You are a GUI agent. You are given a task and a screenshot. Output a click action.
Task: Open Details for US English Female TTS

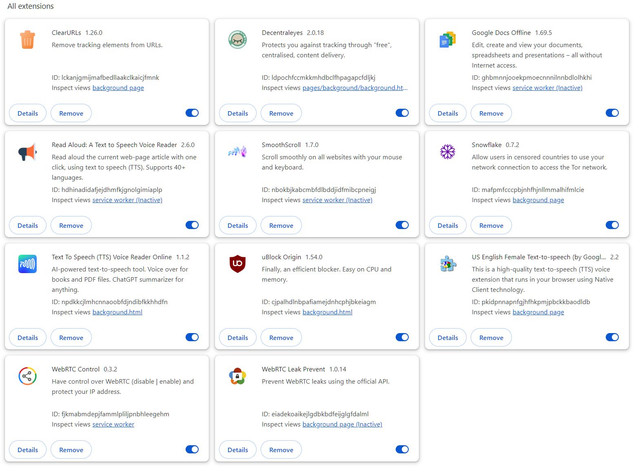pyautogui.click(x=448, y=338)
